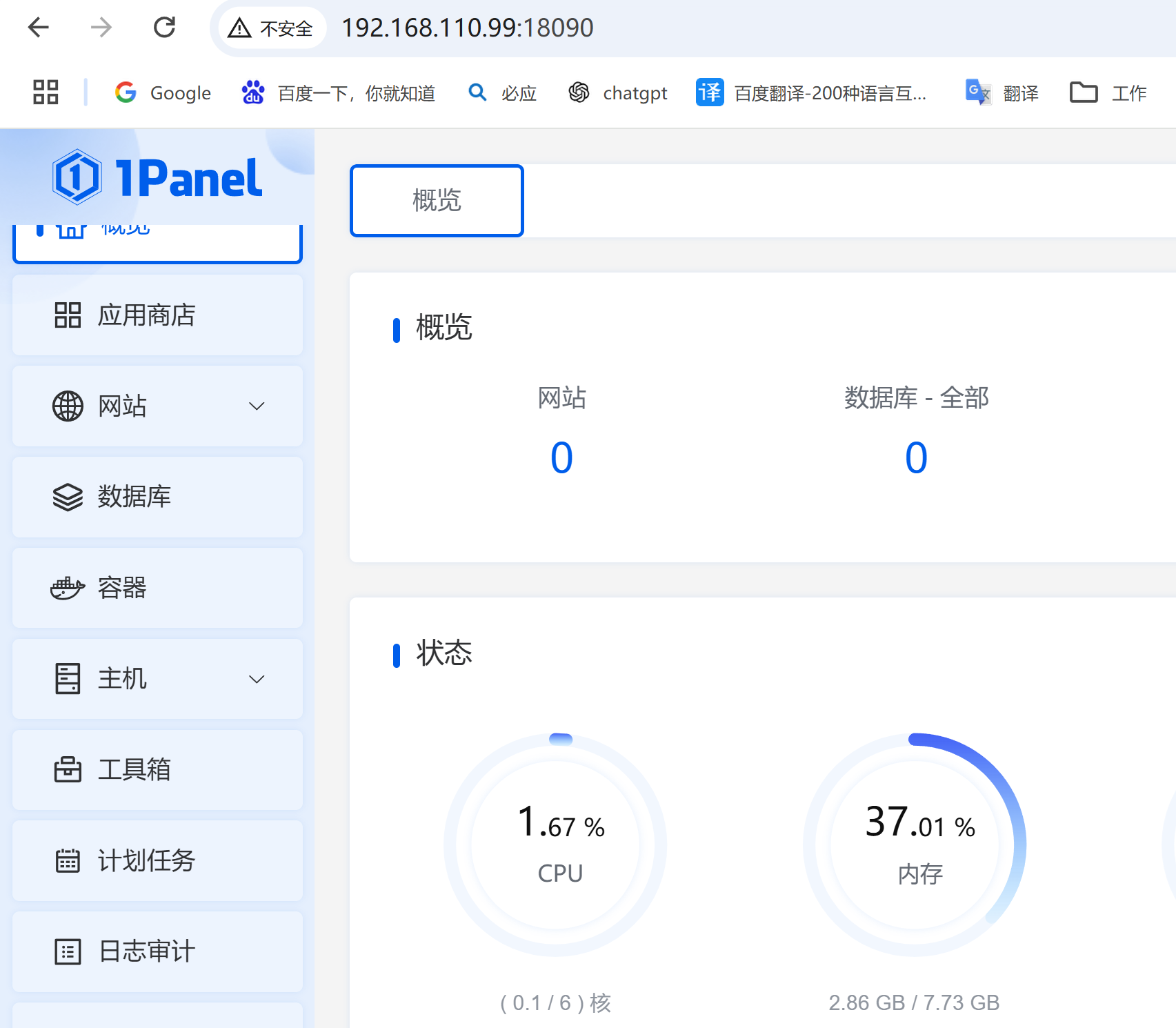Click the browser forward arrow
Viewport: 1176px width, 1028px height.
101,28
